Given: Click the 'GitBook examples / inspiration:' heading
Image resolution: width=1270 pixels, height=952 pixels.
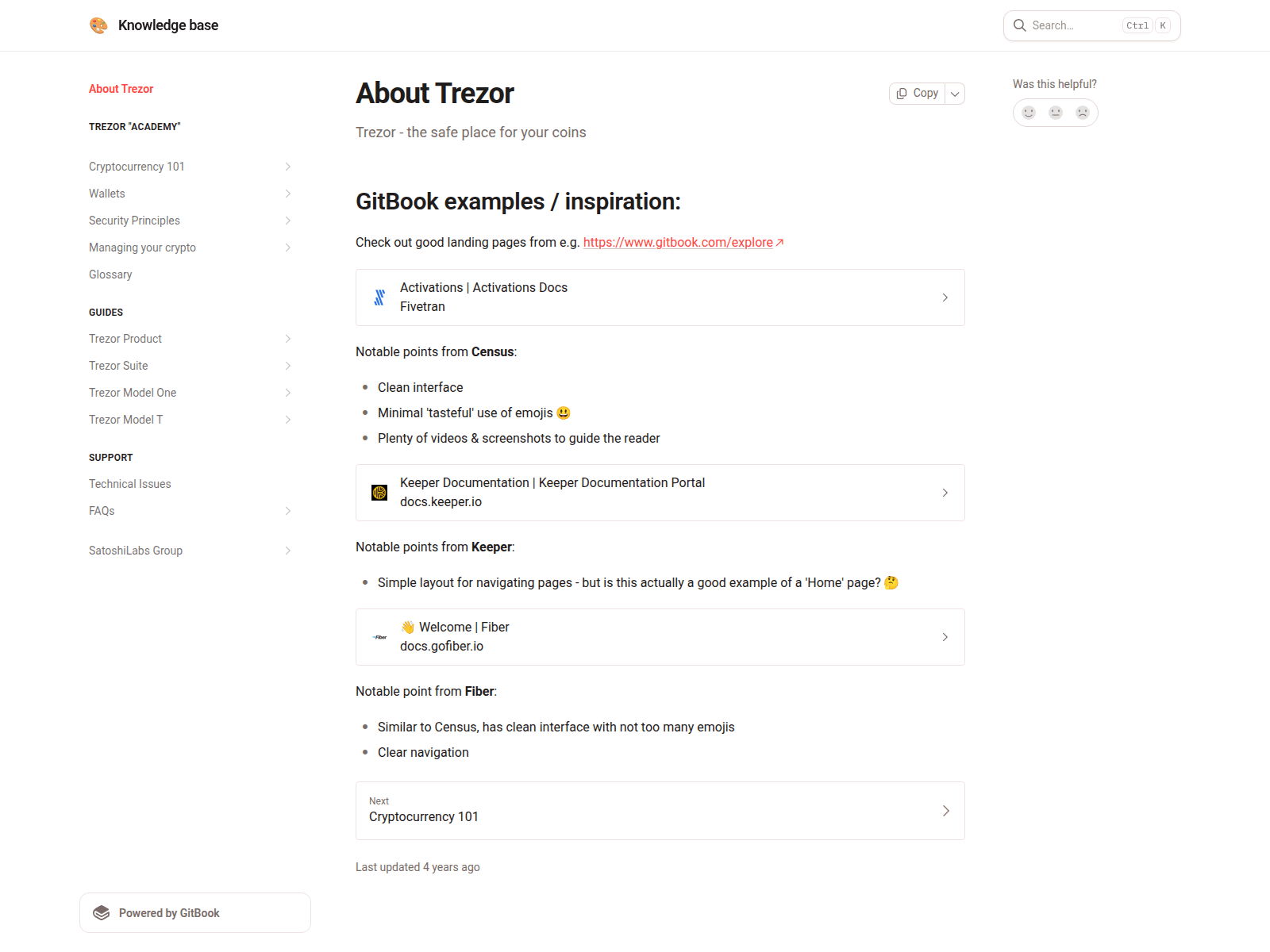Looking at the screenshot, I should point(518,202).
